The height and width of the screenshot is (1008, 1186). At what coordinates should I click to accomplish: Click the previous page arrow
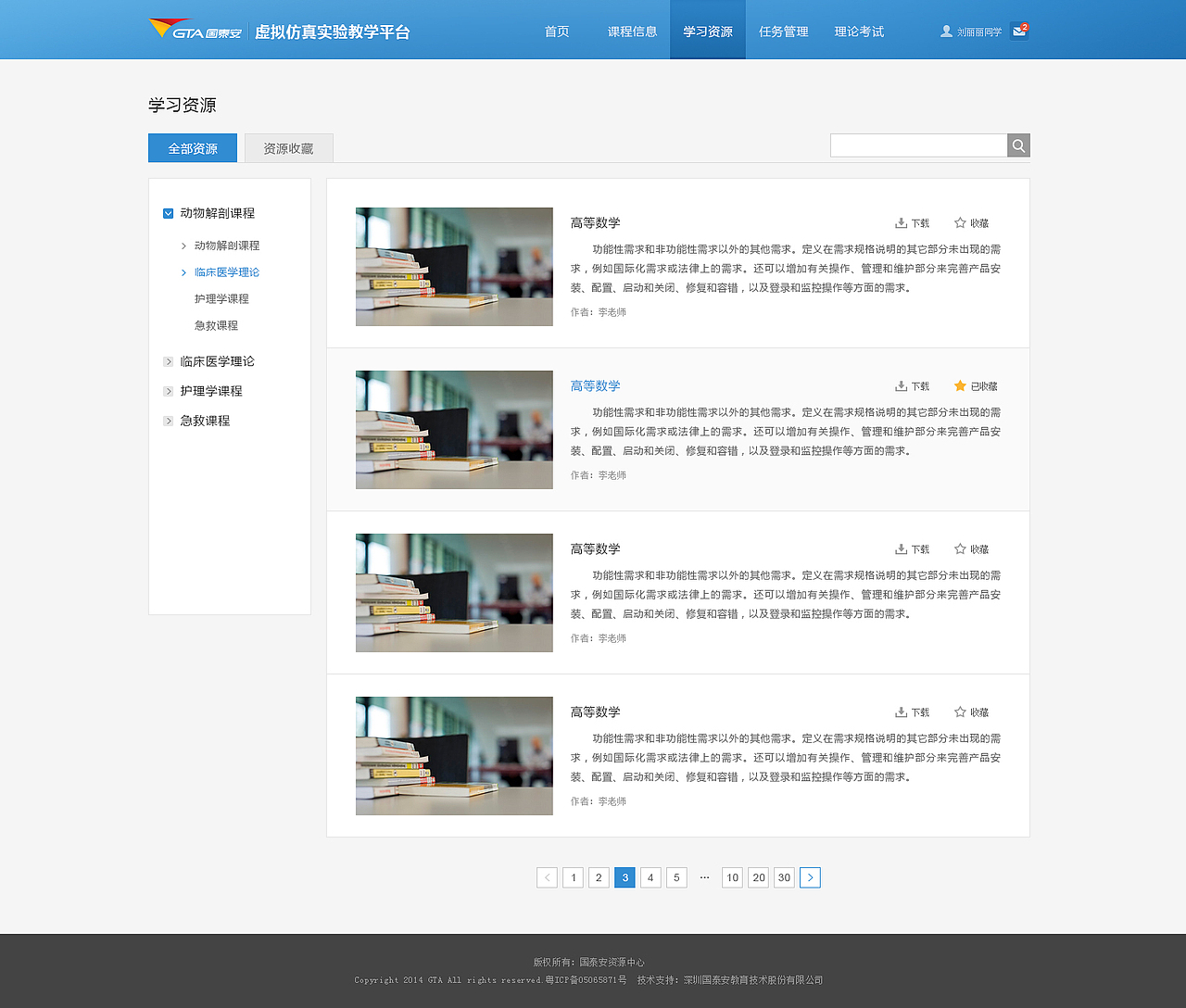pyautogui.click(x=547, y=877)
